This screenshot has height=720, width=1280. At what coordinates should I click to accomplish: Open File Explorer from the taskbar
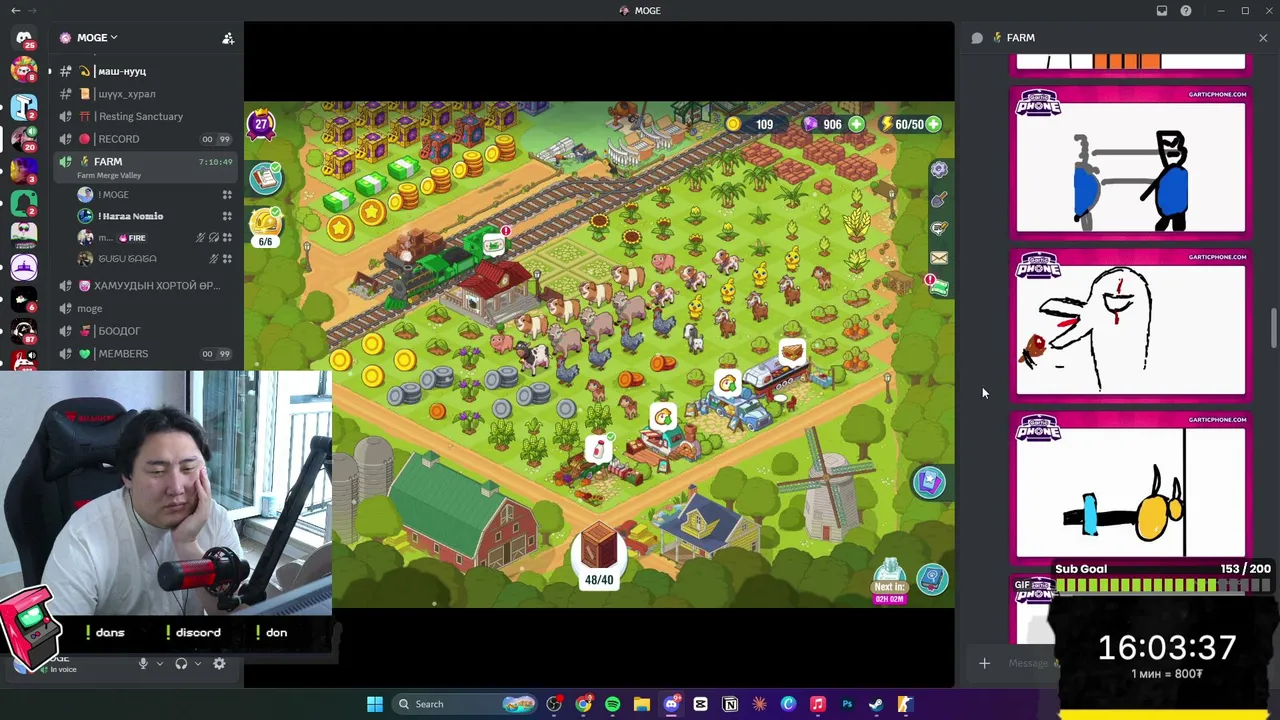(642, 704)
